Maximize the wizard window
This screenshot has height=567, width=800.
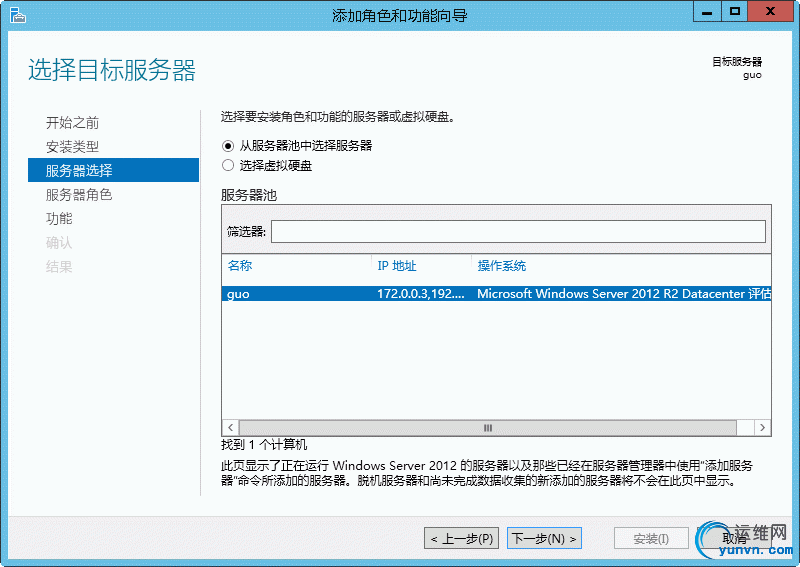(735, 11)
